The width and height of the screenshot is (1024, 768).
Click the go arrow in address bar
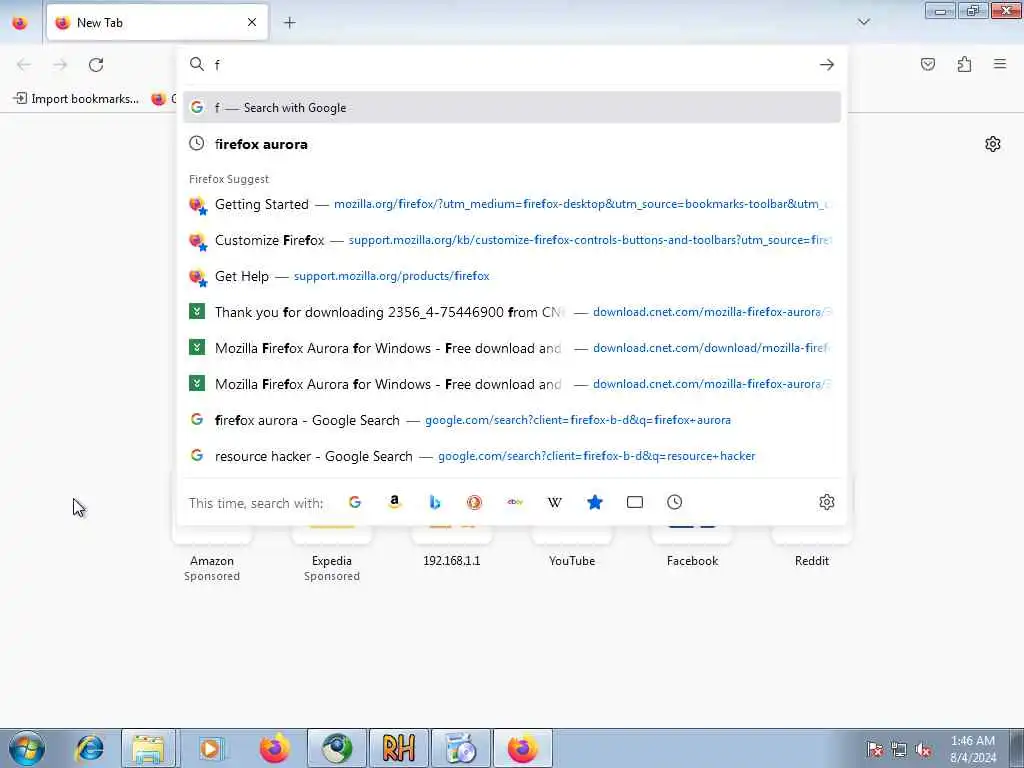(827, 65)
